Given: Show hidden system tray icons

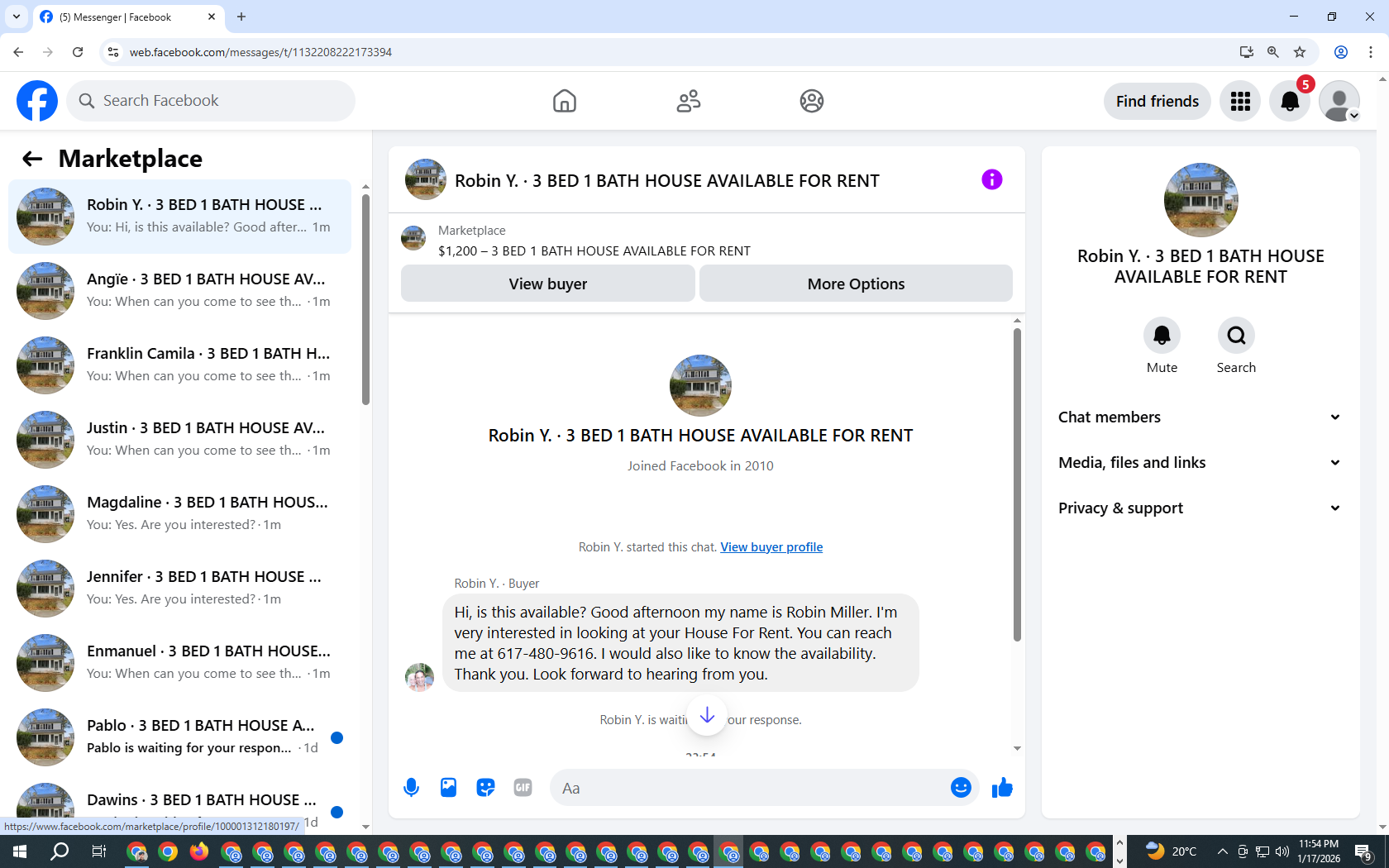Looking at the screenshot, I should [x=1222, y=851].
